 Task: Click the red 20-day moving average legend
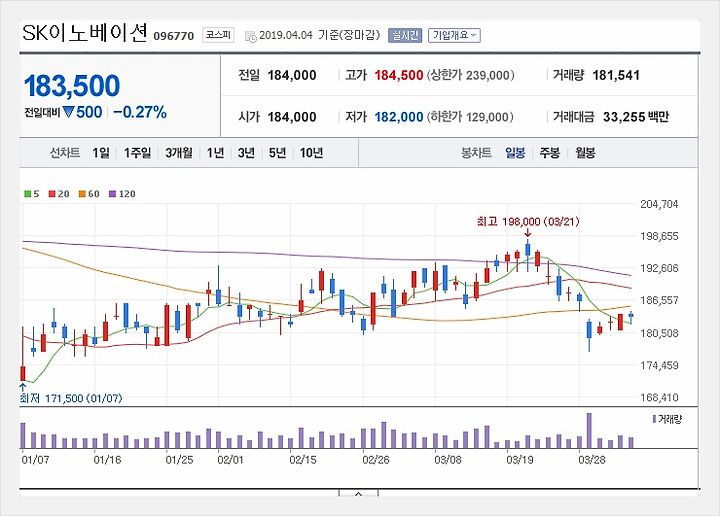click(x=59, y=194)
